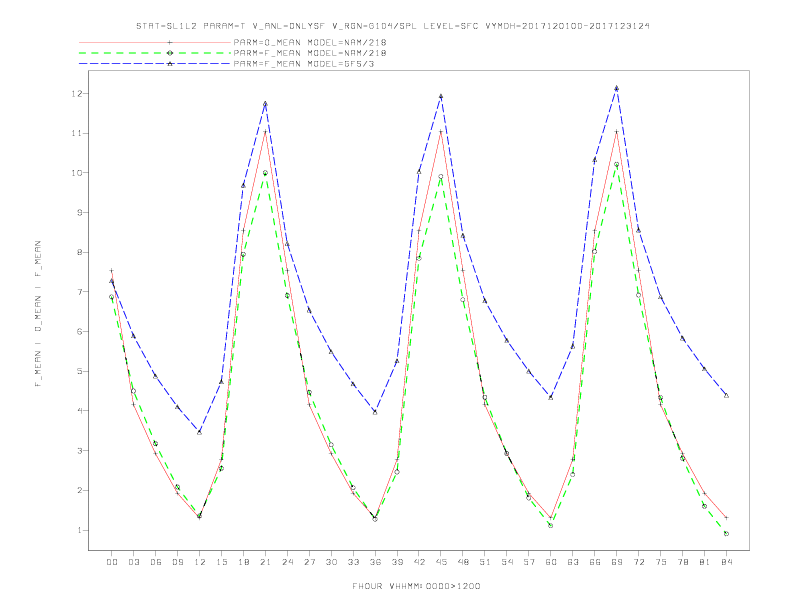Viewport: 792px width, 612px height.
Task: Click x-axis tick label 54
Action: [507, 562]
